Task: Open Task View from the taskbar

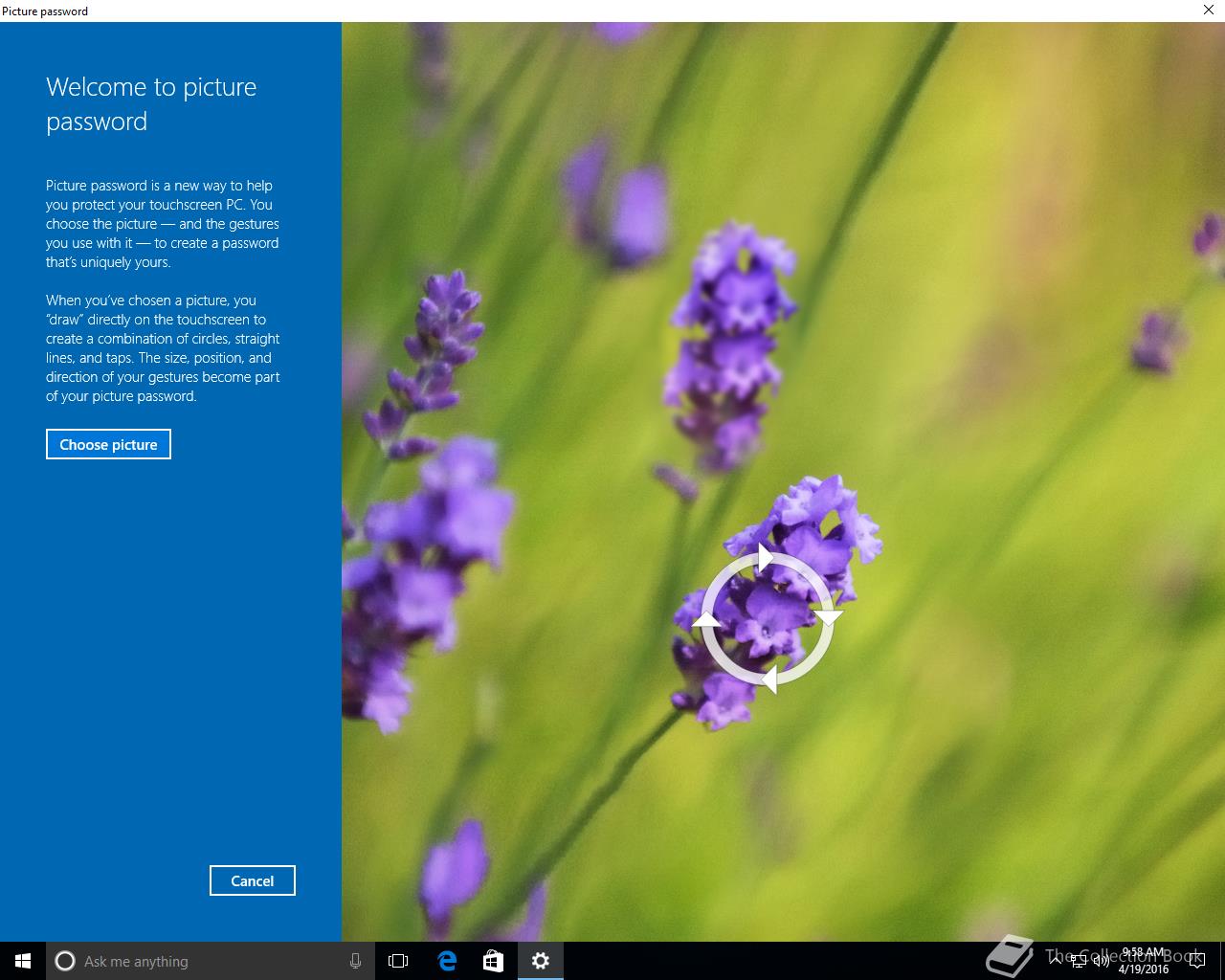Action: (x=398, y=961)
